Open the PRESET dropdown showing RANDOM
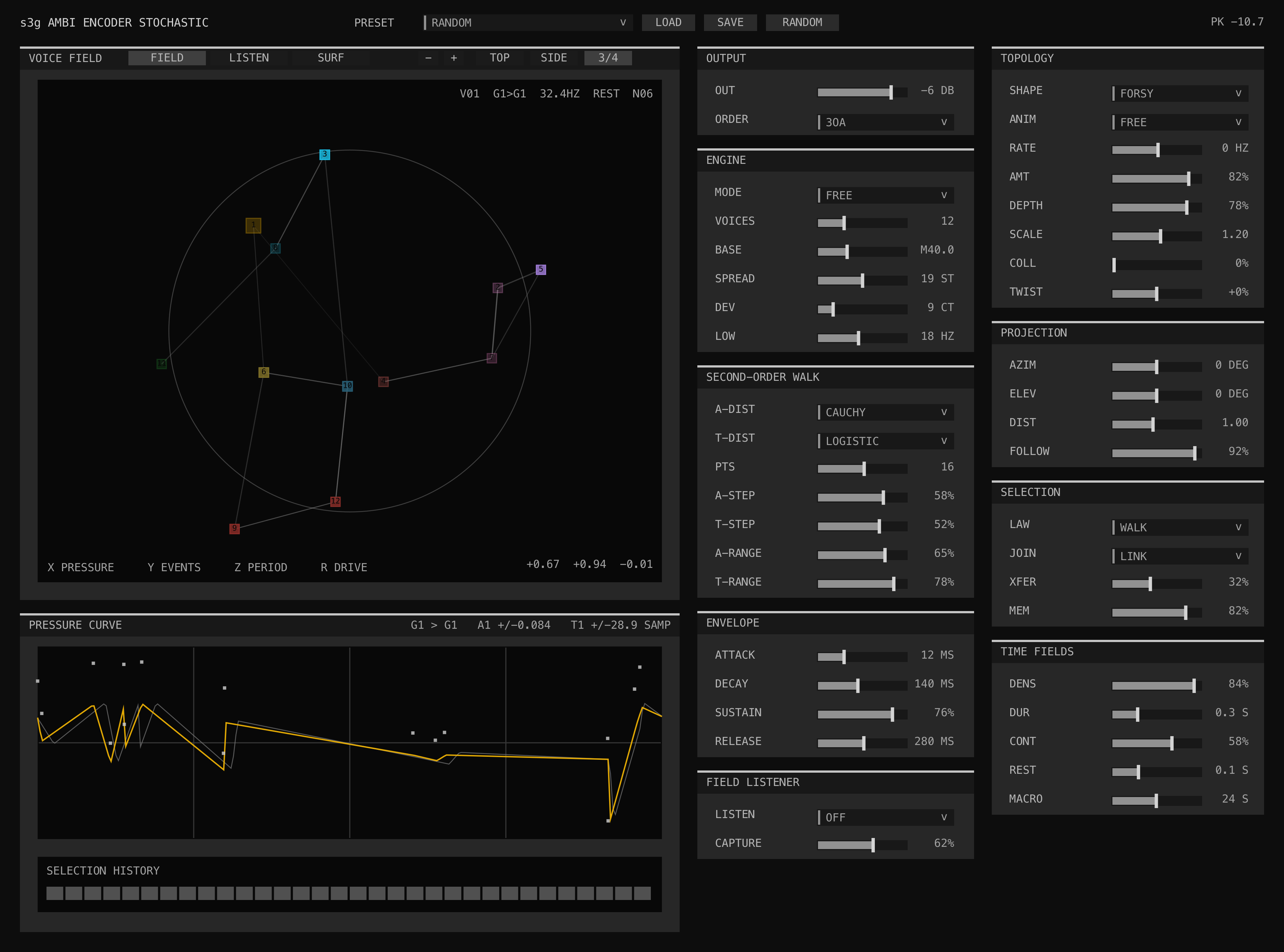Screen dimensions: 1284x952 point(528,23)
